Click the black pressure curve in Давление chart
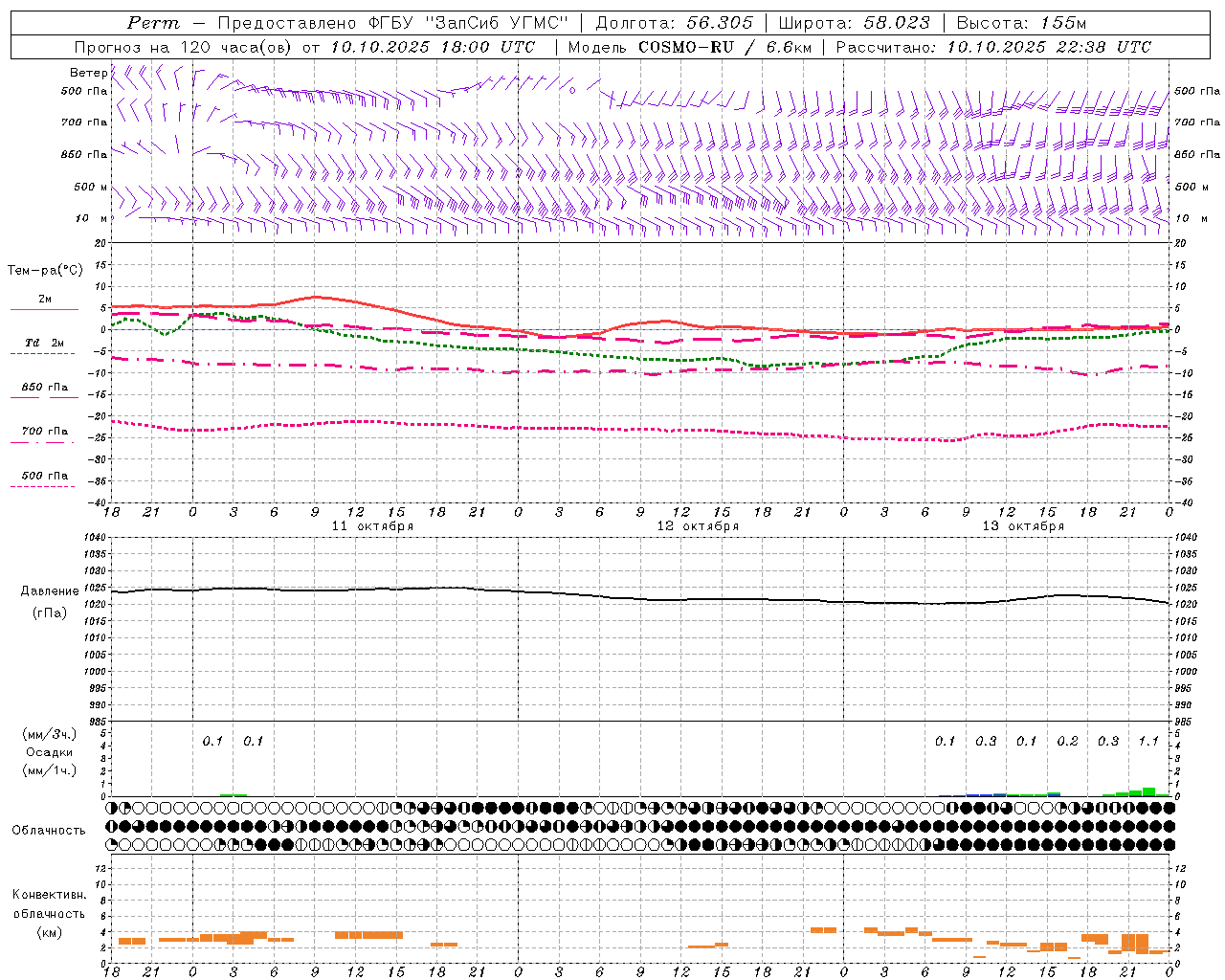Viewport: 1225px width, 980px height. [x=641, y=599]
